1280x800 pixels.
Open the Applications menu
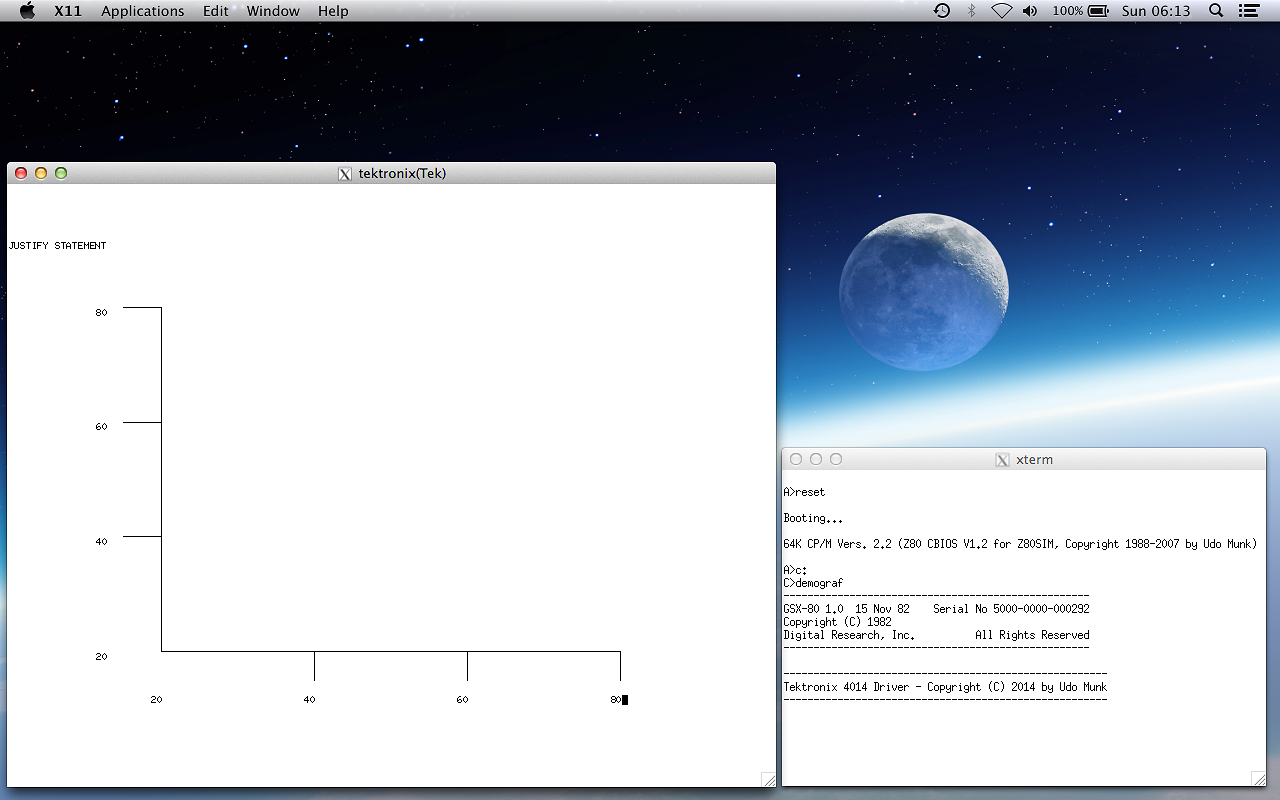click(x=143, y=11)
